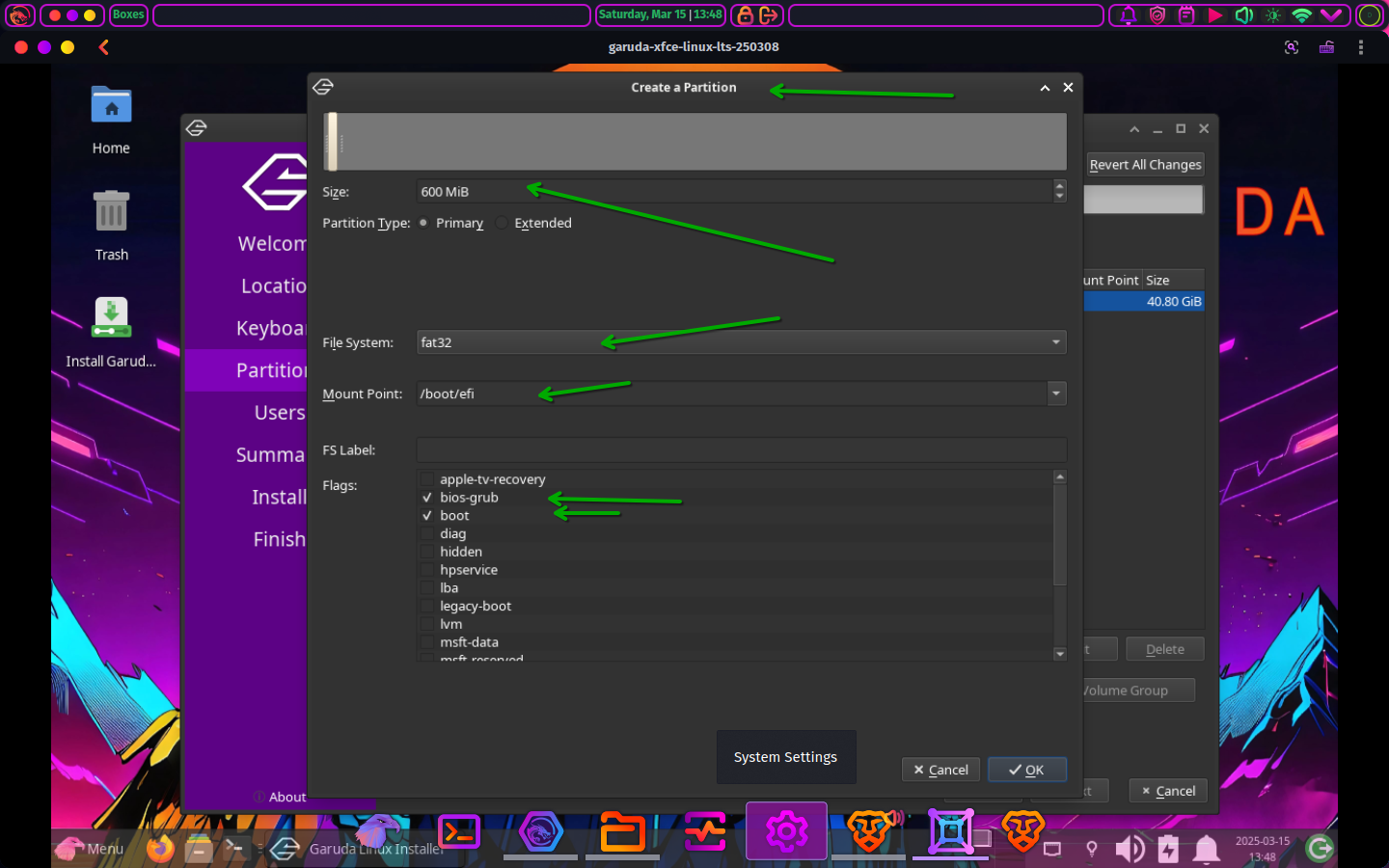1389x868 pixels.
Task: Open the clipboard icon in top panel
Action: pos(1186,14)
